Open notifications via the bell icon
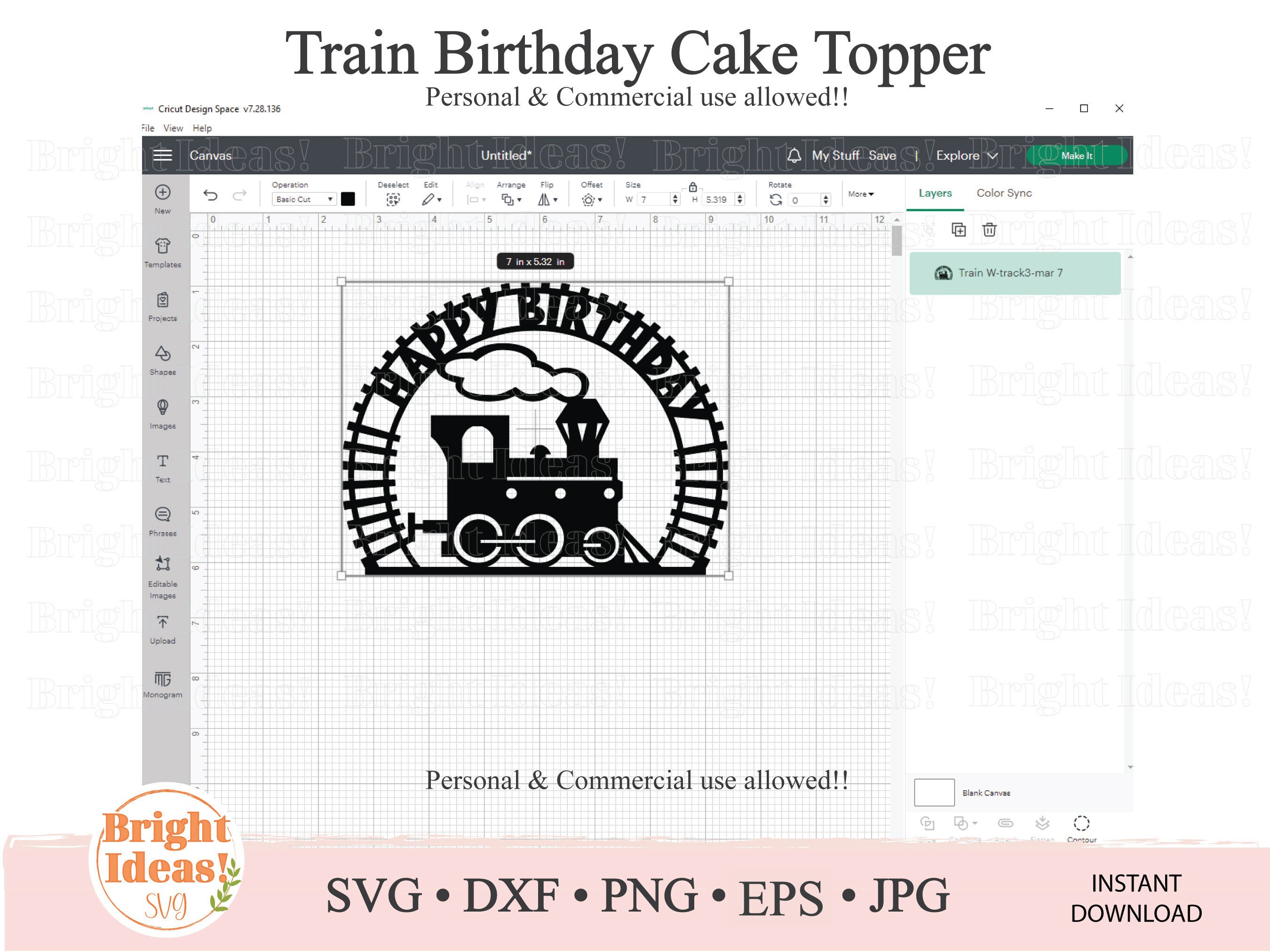Screen dimensions: 1270x952 coord(795,155)
